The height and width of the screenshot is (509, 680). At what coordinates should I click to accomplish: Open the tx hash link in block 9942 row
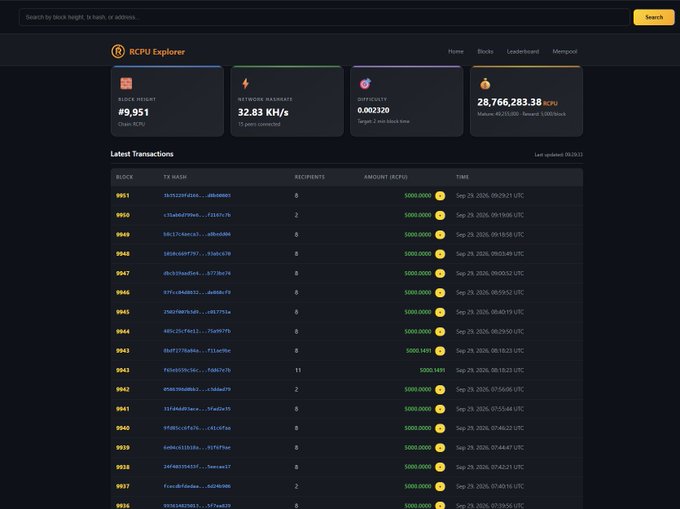pos(197,389)
